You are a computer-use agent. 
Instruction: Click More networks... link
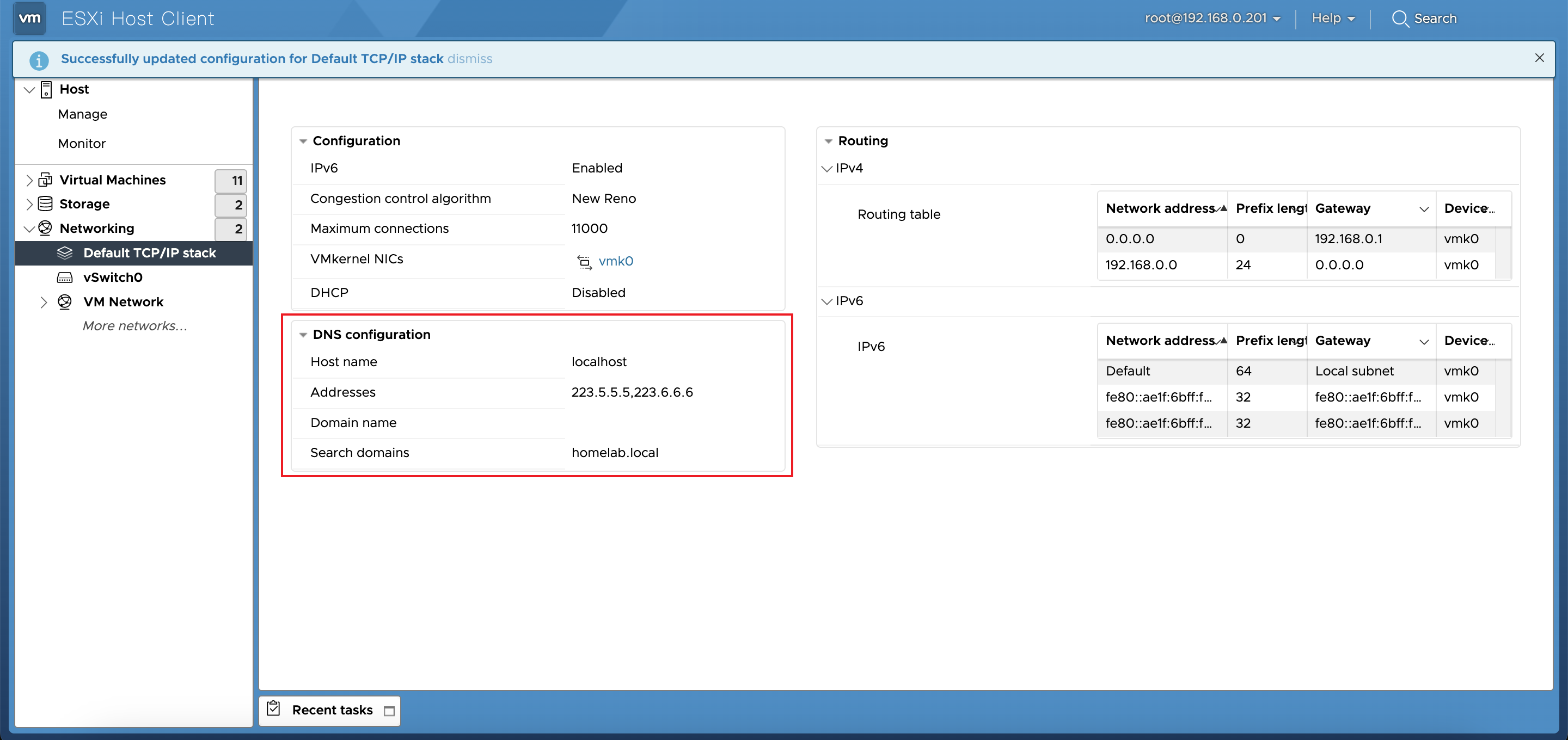click(x=134, y=326)
